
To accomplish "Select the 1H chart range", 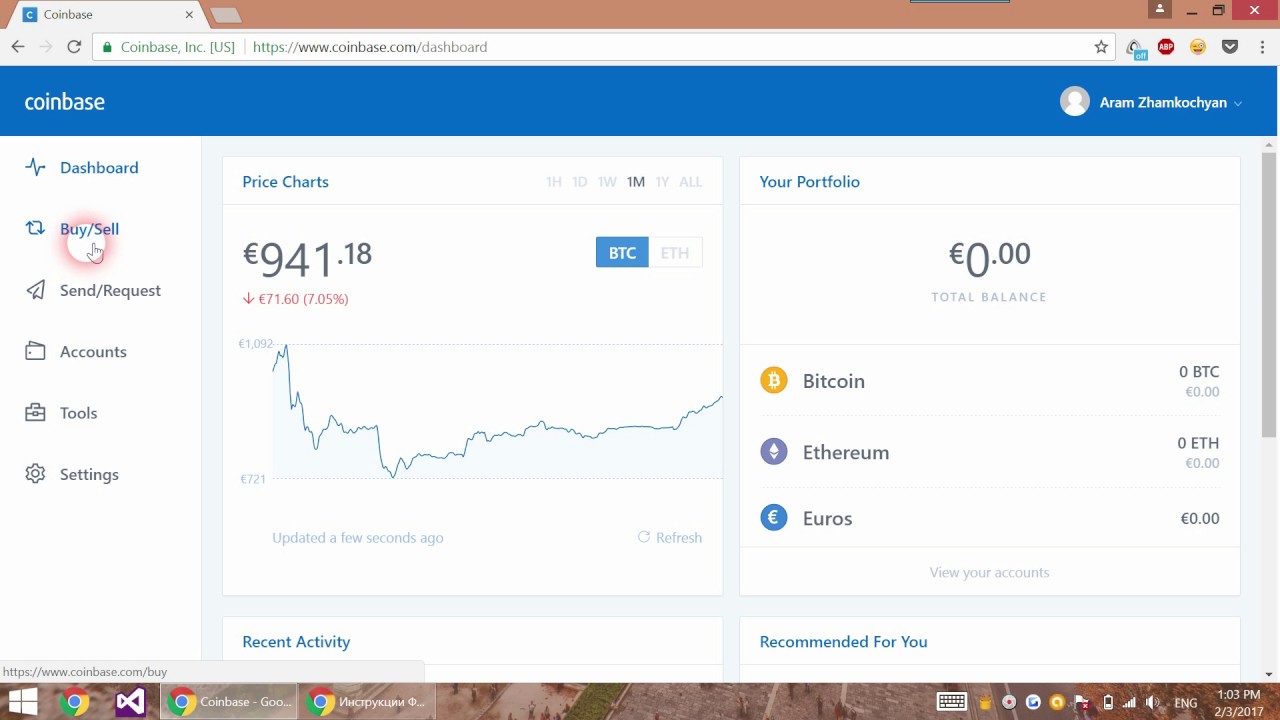I will click(553, 182).
